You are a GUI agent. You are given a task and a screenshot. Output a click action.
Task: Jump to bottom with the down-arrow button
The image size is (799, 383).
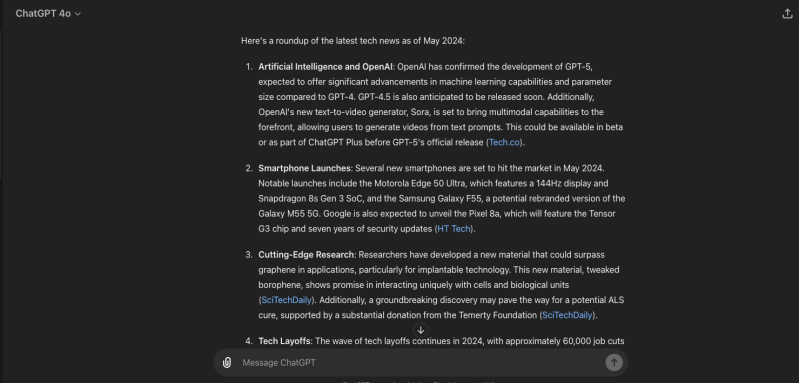click(x=420, y=330)
